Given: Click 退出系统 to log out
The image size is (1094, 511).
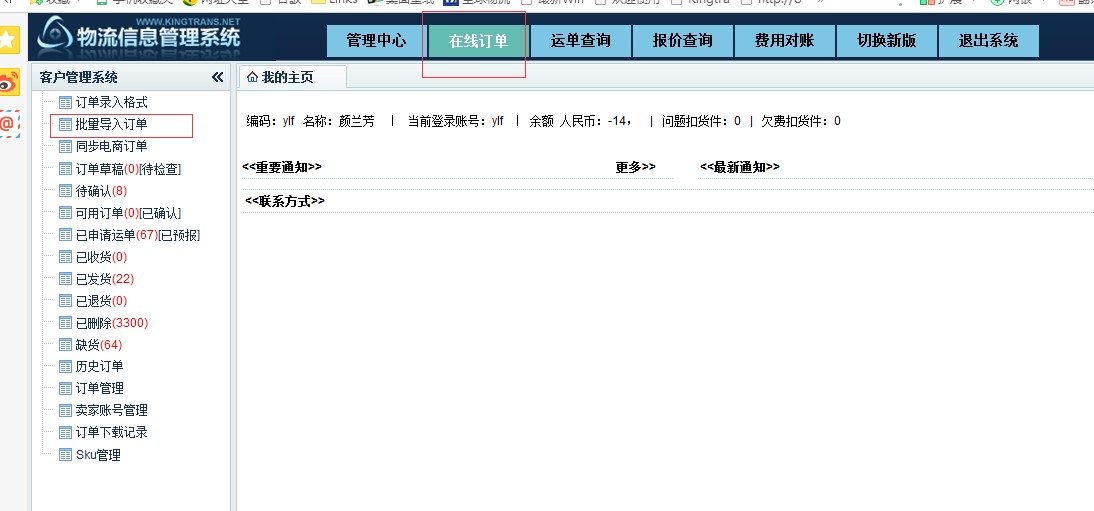Looking at the screenshot, I should 988,41.
